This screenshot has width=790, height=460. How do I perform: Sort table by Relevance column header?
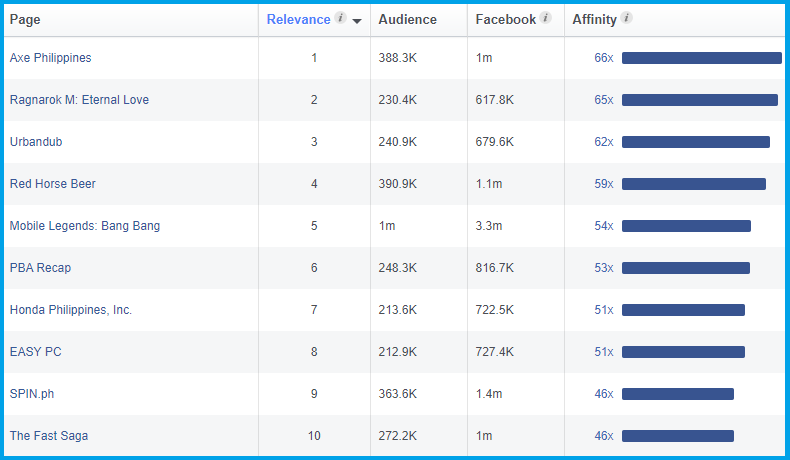tap(299, 20)
